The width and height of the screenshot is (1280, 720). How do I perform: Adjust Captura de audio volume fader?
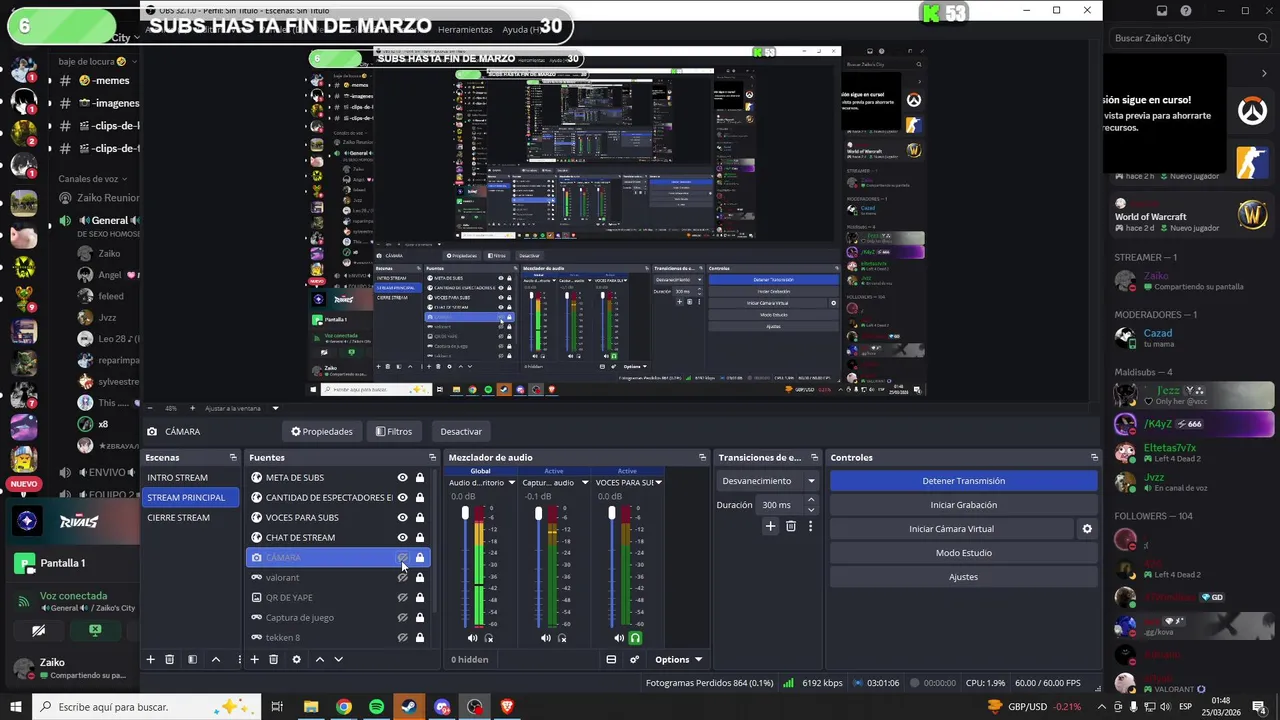pos(538,513)
